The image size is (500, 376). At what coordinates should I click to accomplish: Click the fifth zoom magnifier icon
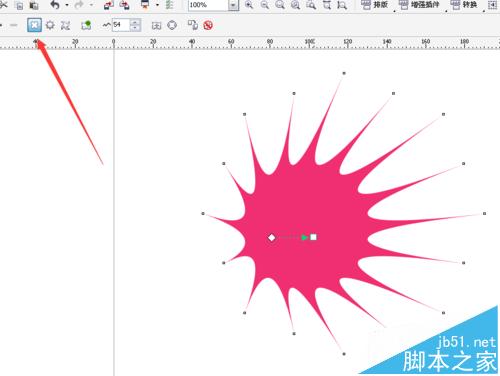click(311, 5)
